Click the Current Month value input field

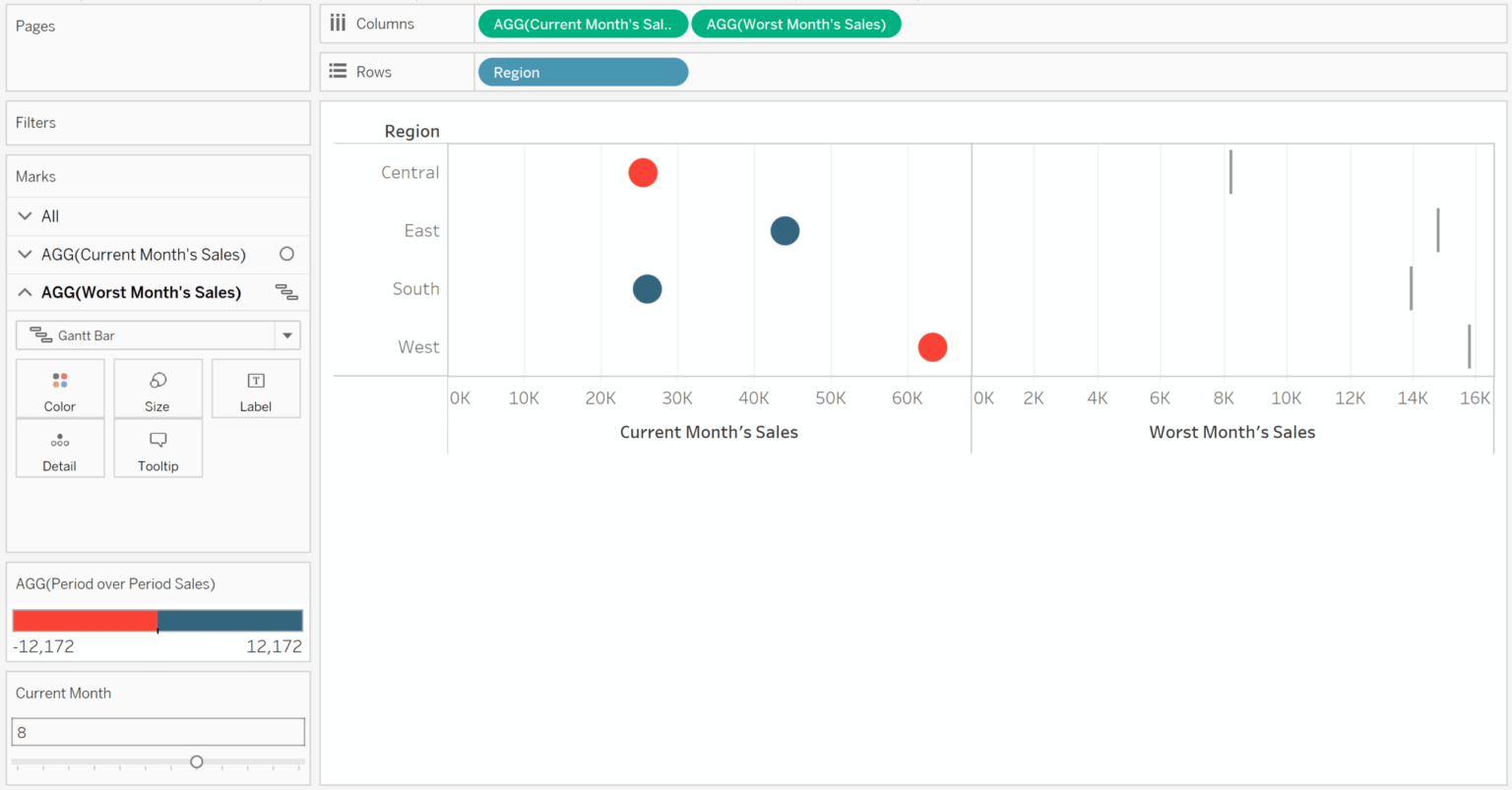pos(157,731)
